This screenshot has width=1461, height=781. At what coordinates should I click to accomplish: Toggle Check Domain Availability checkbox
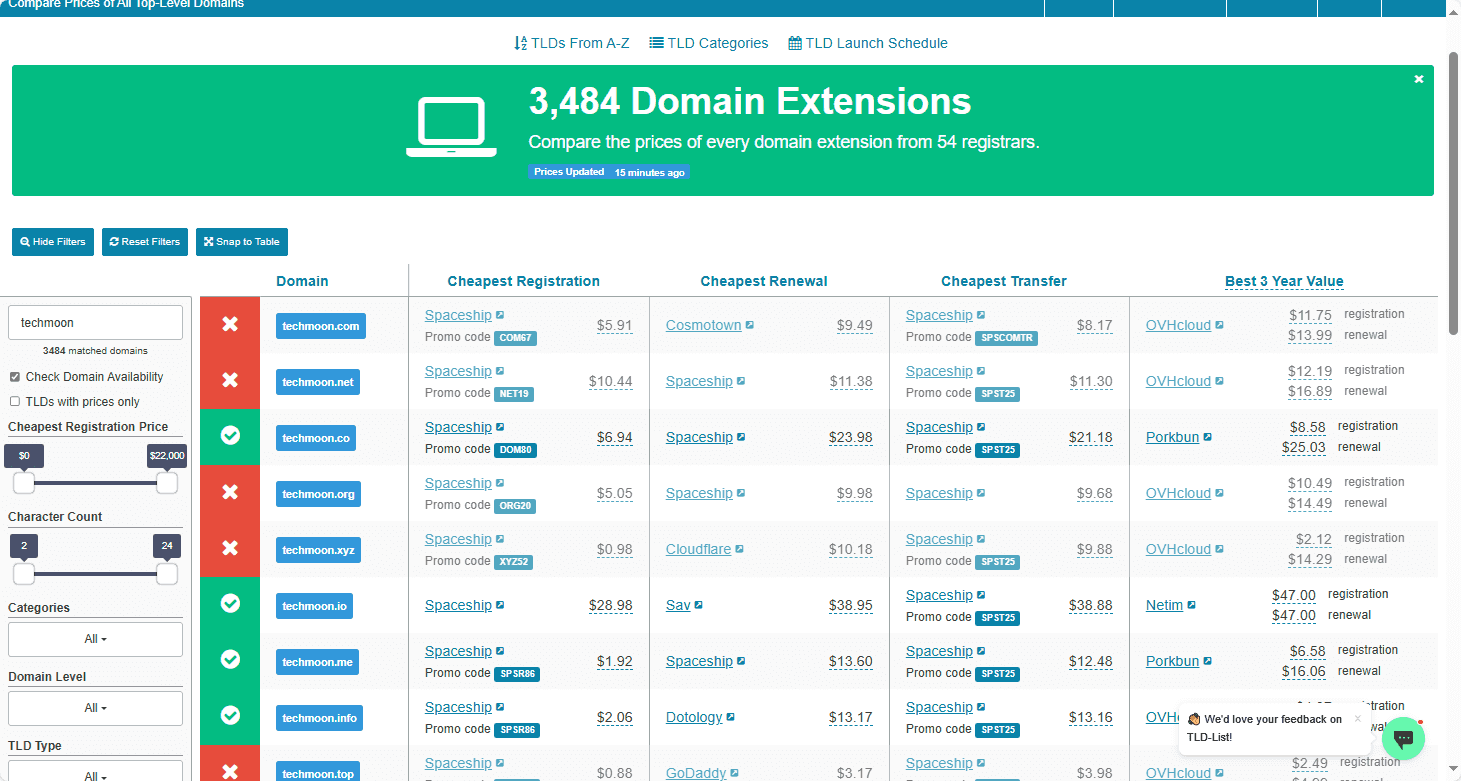tap(15, 377)
